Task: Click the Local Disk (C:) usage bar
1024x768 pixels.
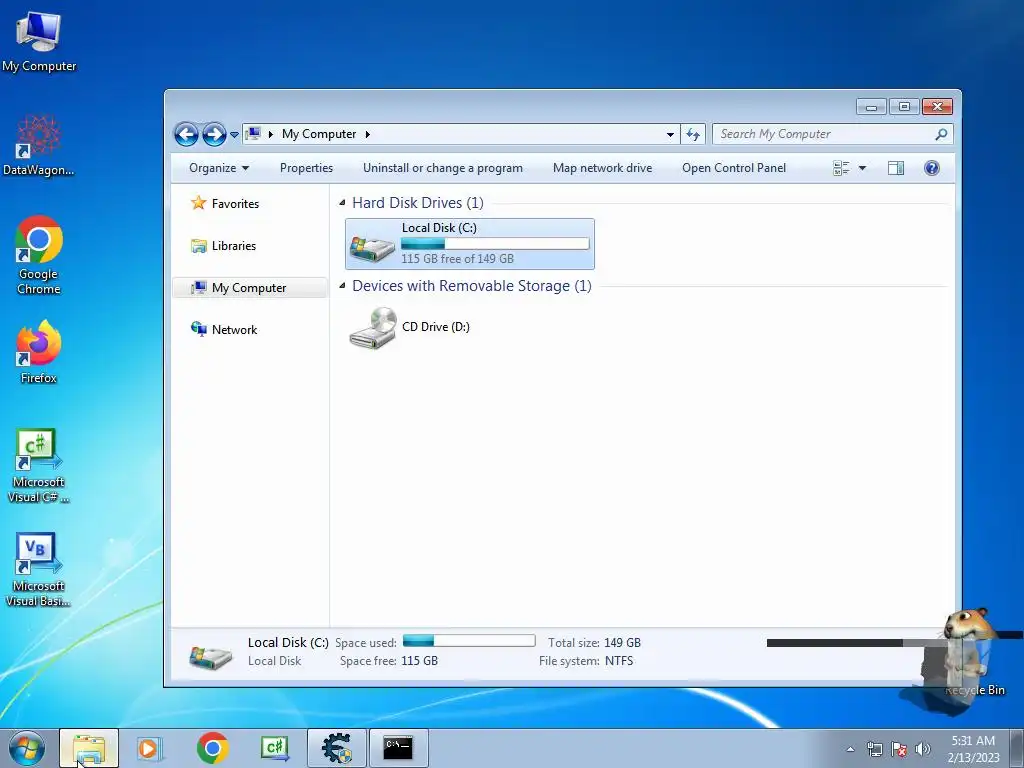Action: pyautogui.click(x=495, y=244)
